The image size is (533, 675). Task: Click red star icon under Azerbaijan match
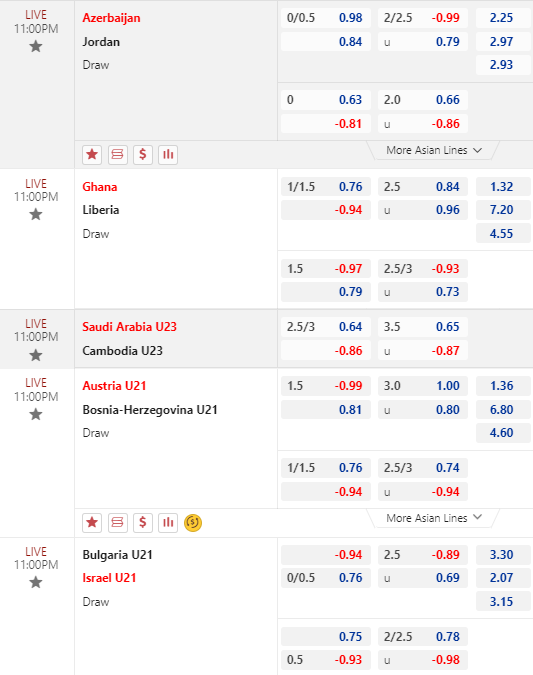tap(92, 154)
